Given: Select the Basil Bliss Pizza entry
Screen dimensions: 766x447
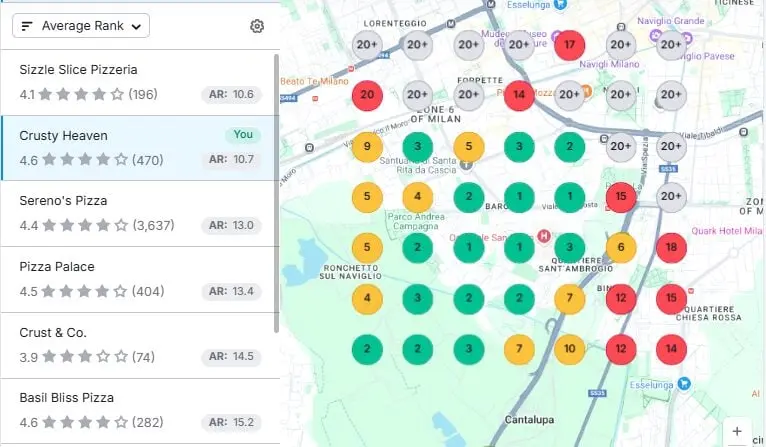Looking at the screenshot, I should 140,411.
